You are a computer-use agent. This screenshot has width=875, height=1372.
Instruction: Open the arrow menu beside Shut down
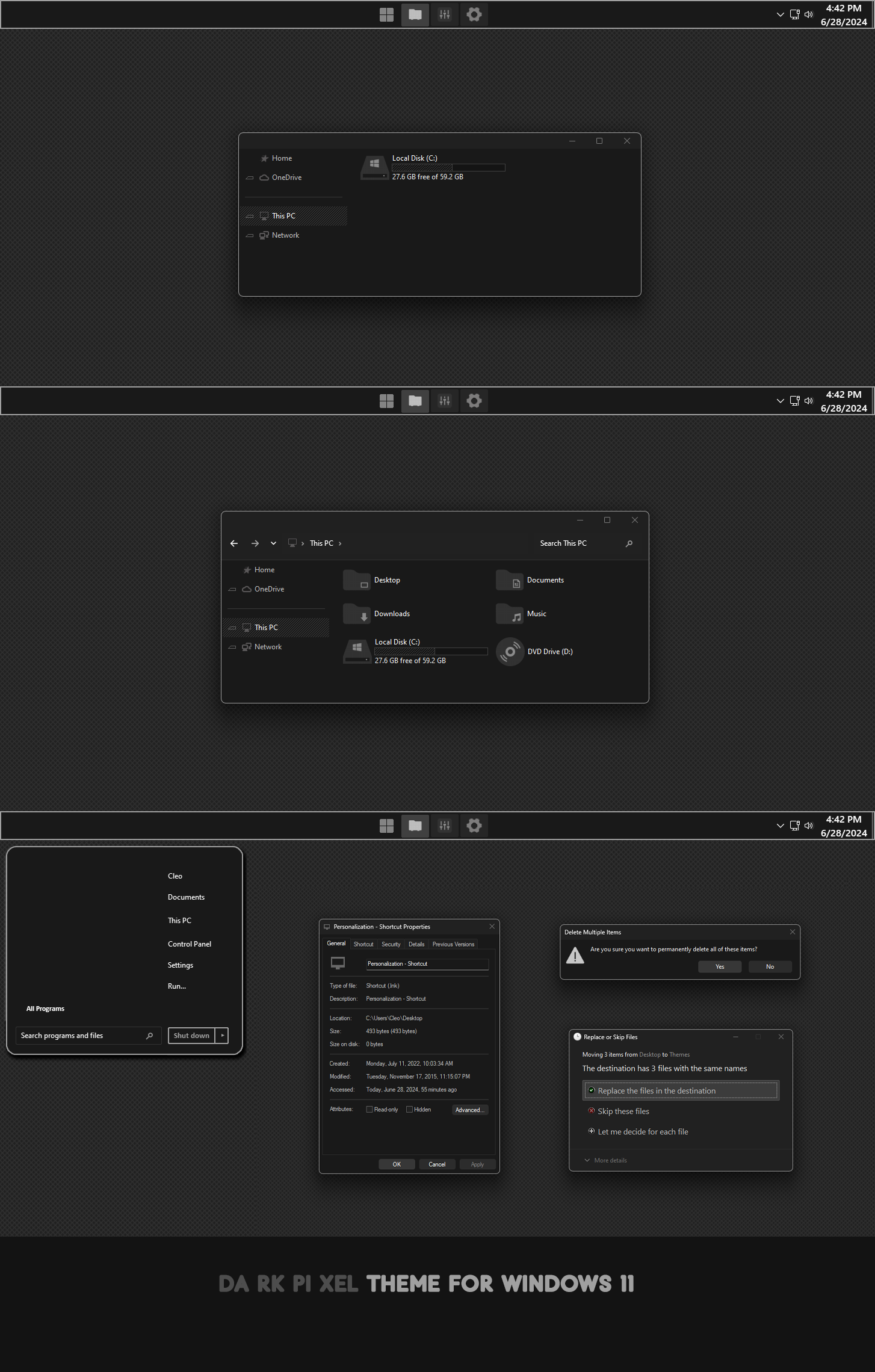pyautogui.click(x=223, y=1036)
